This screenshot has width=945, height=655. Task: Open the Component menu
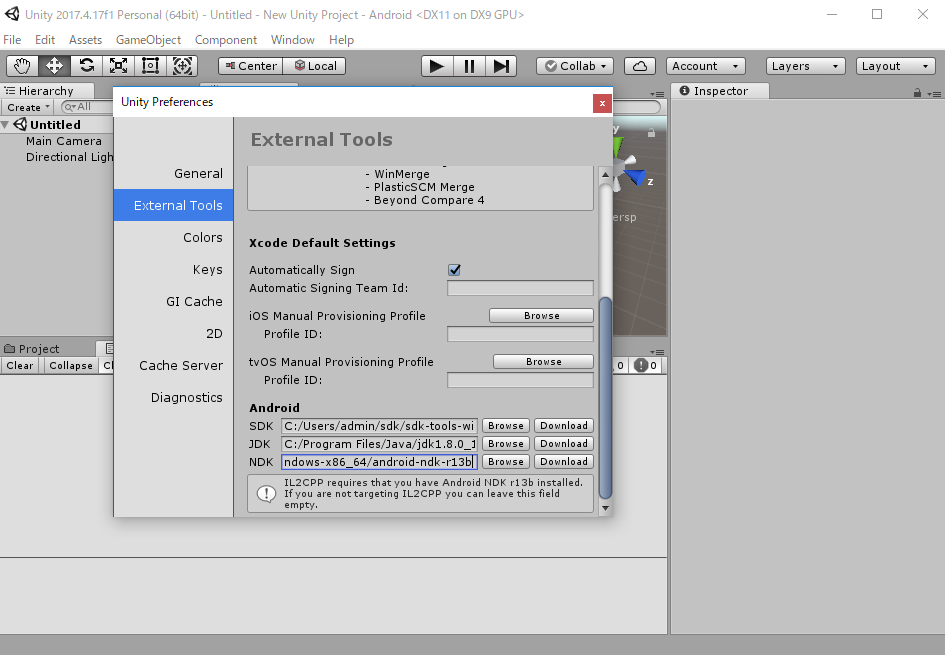[225, 40]
